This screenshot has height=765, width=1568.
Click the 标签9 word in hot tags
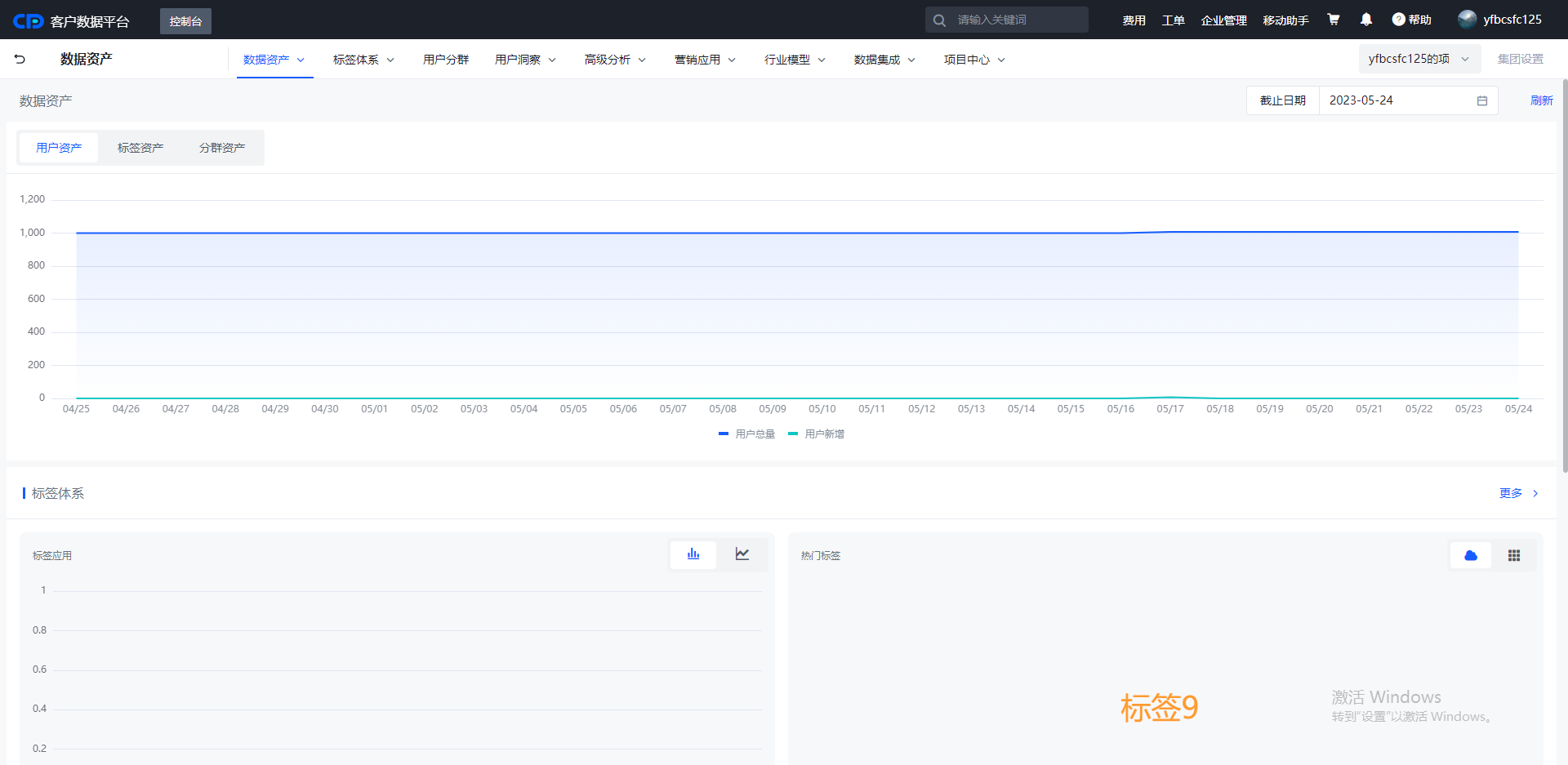[1160, 708]
